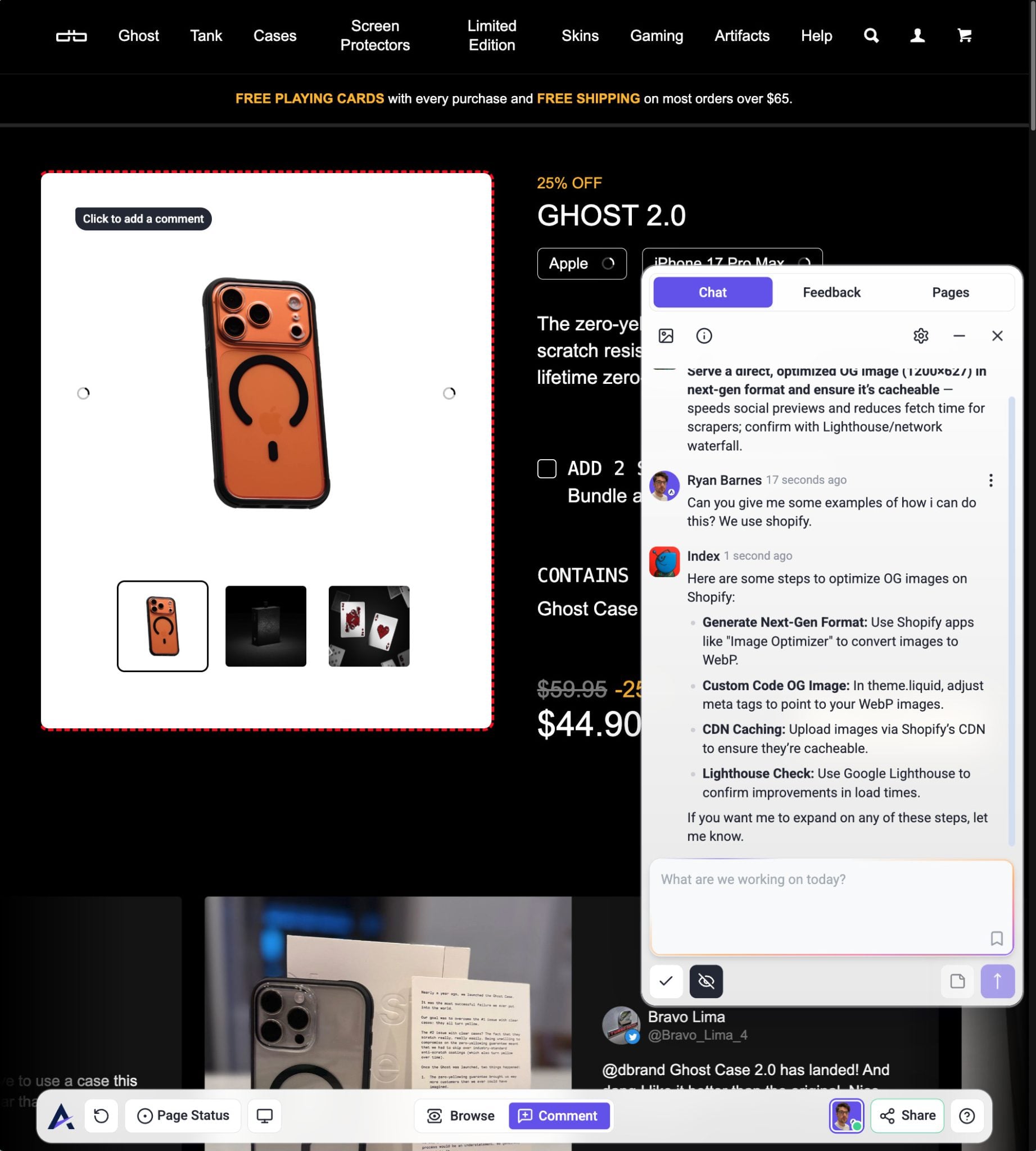Click the refresh icon in bottom toolbar
This screenshot has height=1151, width=1036.
(101, 1116)
